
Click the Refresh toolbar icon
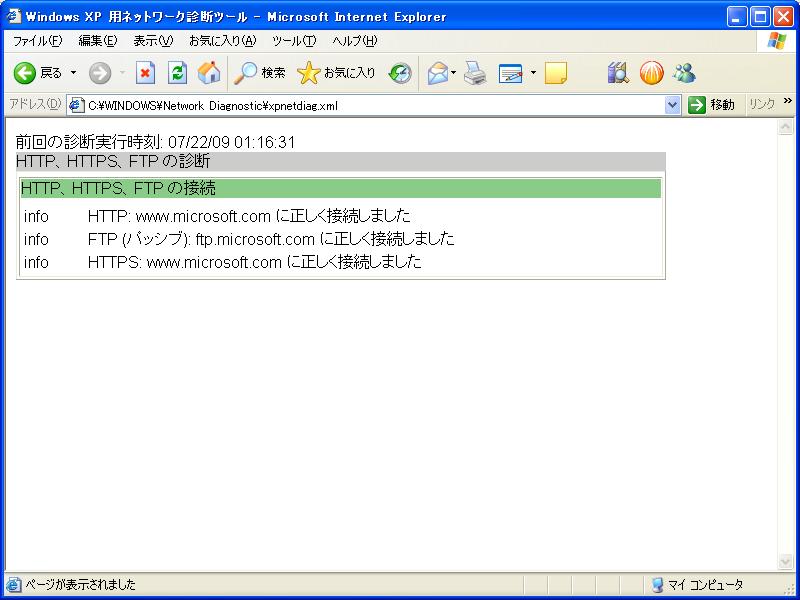(x=177, y=73)
